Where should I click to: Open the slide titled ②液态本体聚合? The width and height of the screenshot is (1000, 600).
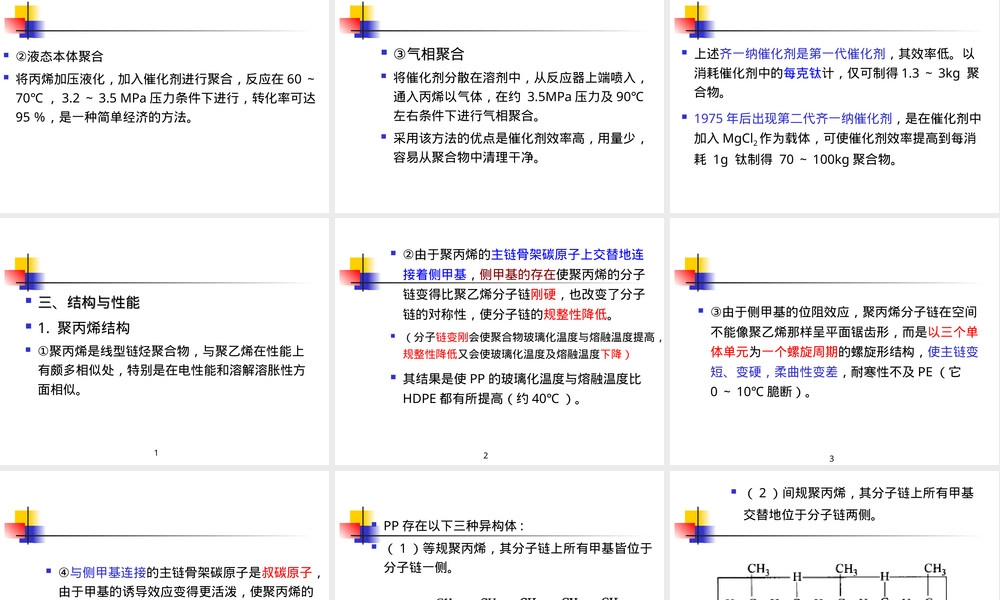tap(164, 106)
